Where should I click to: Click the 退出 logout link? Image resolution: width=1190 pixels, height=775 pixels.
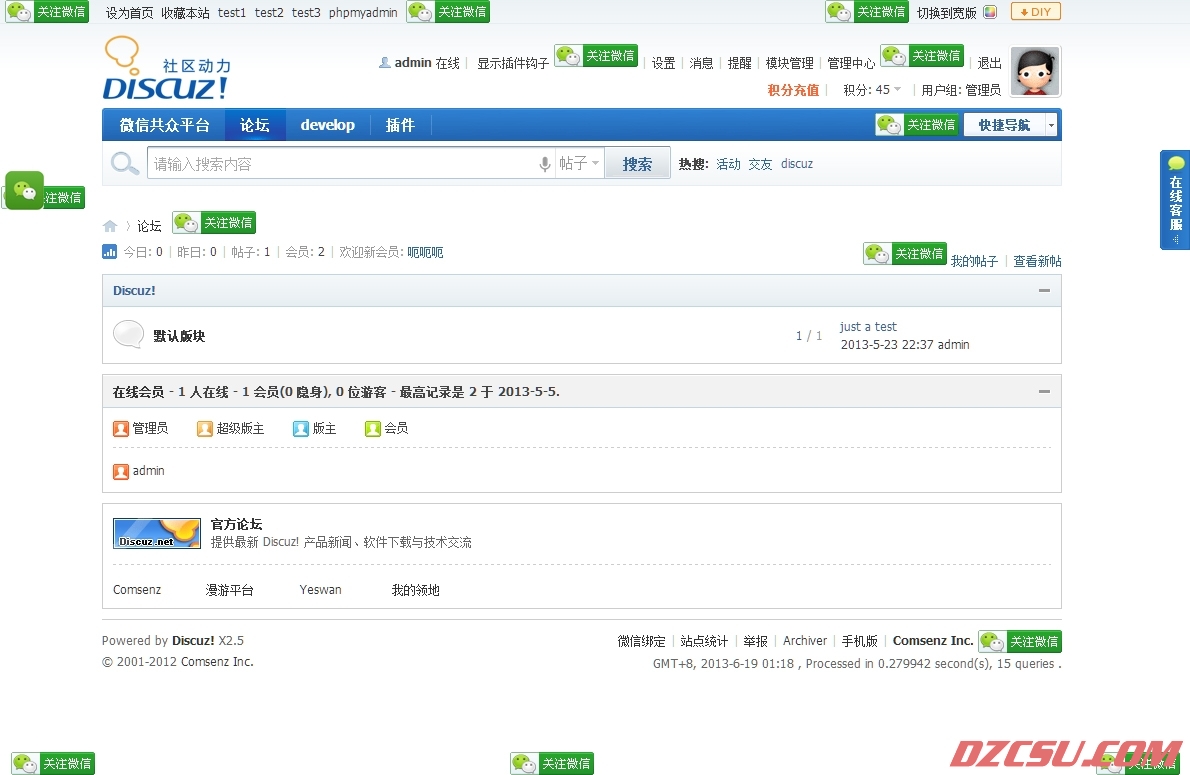(990, 63)
